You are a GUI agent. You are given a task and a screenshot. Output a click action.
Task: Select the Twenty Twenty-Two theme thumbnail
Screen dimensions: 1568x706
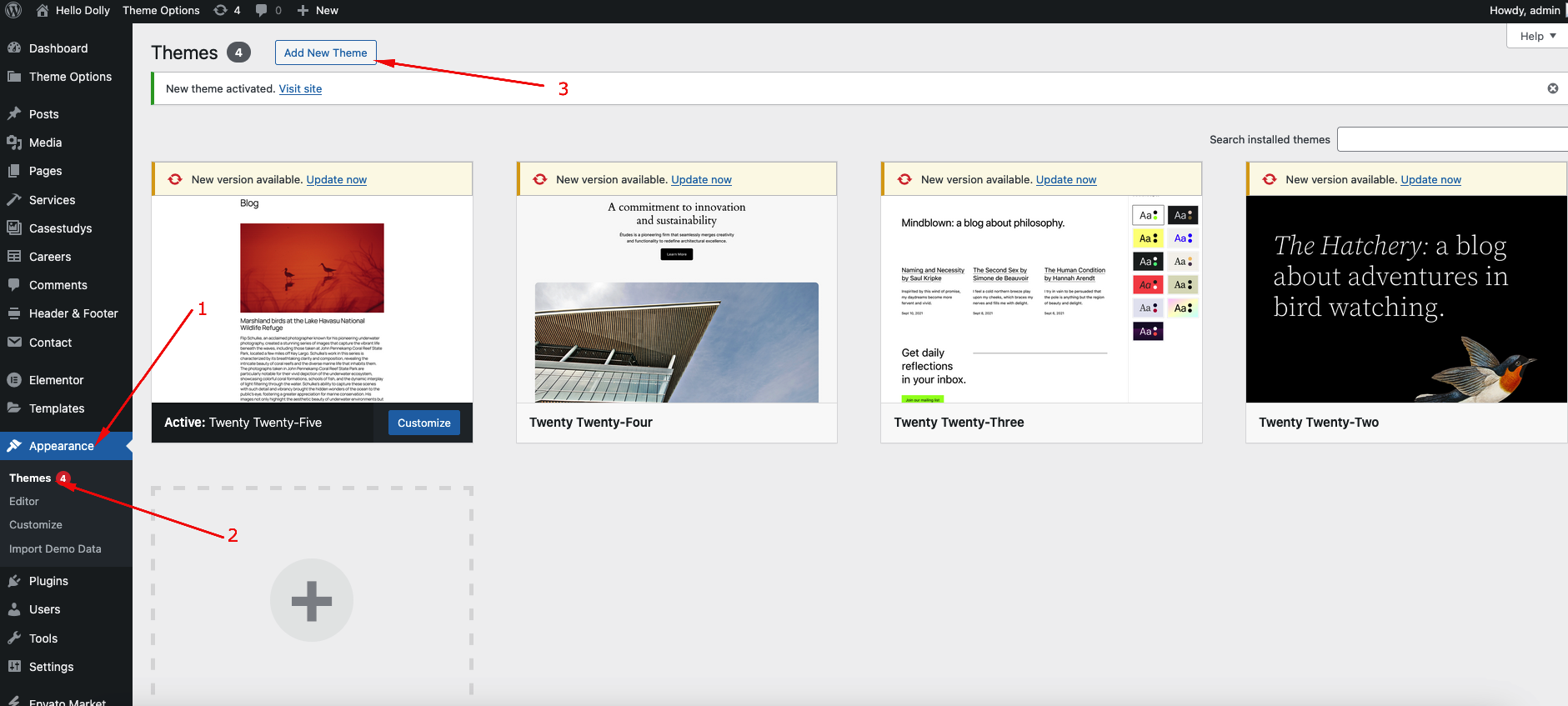point(1405,299)
